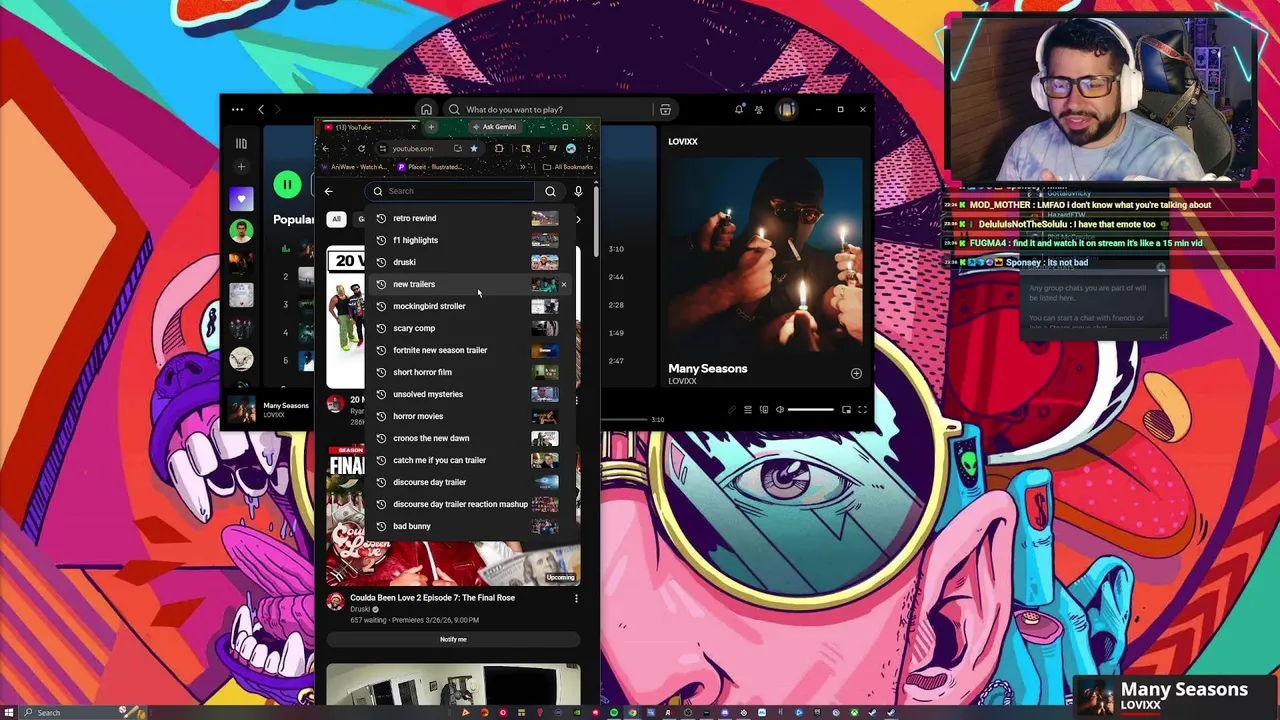Open Chrome extensions puzzle icon

(499, 148)
